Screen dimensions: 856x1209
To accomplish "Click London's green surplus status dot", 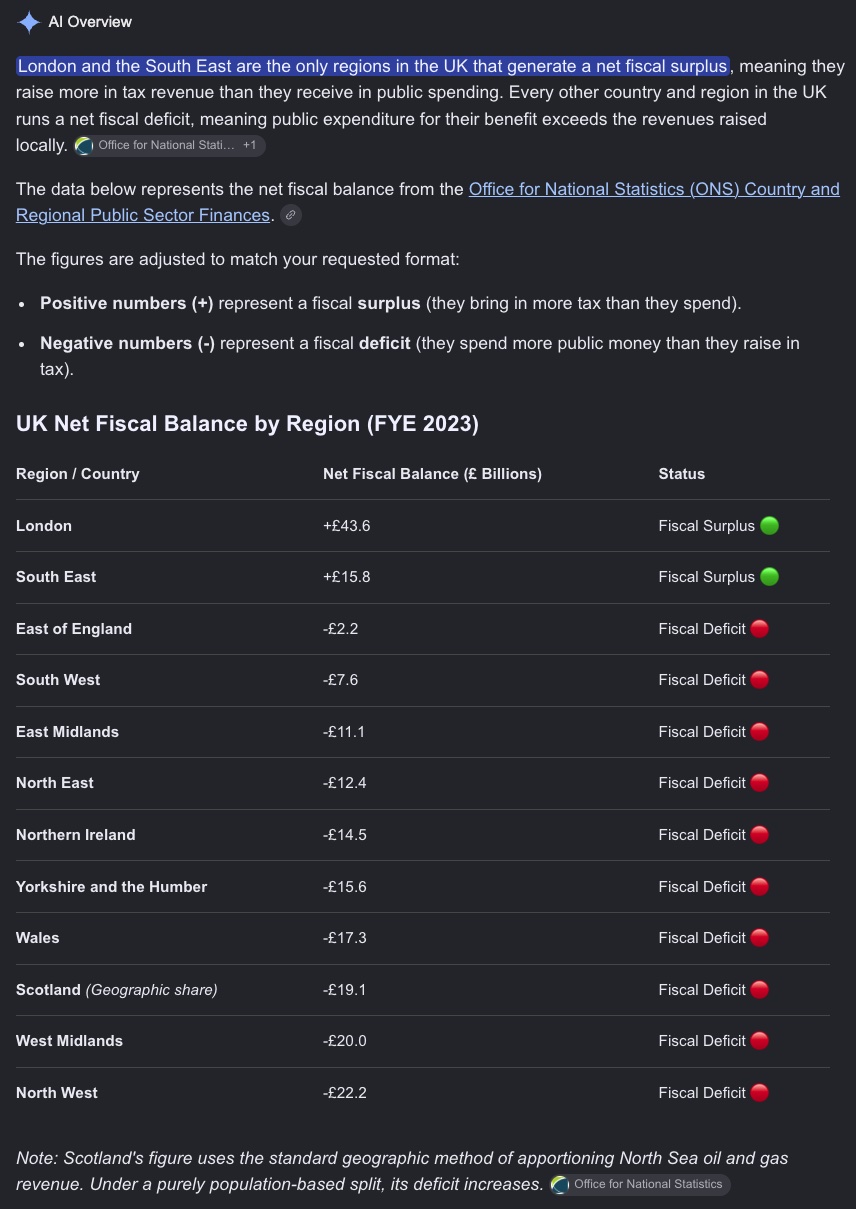I will point(769,526).
